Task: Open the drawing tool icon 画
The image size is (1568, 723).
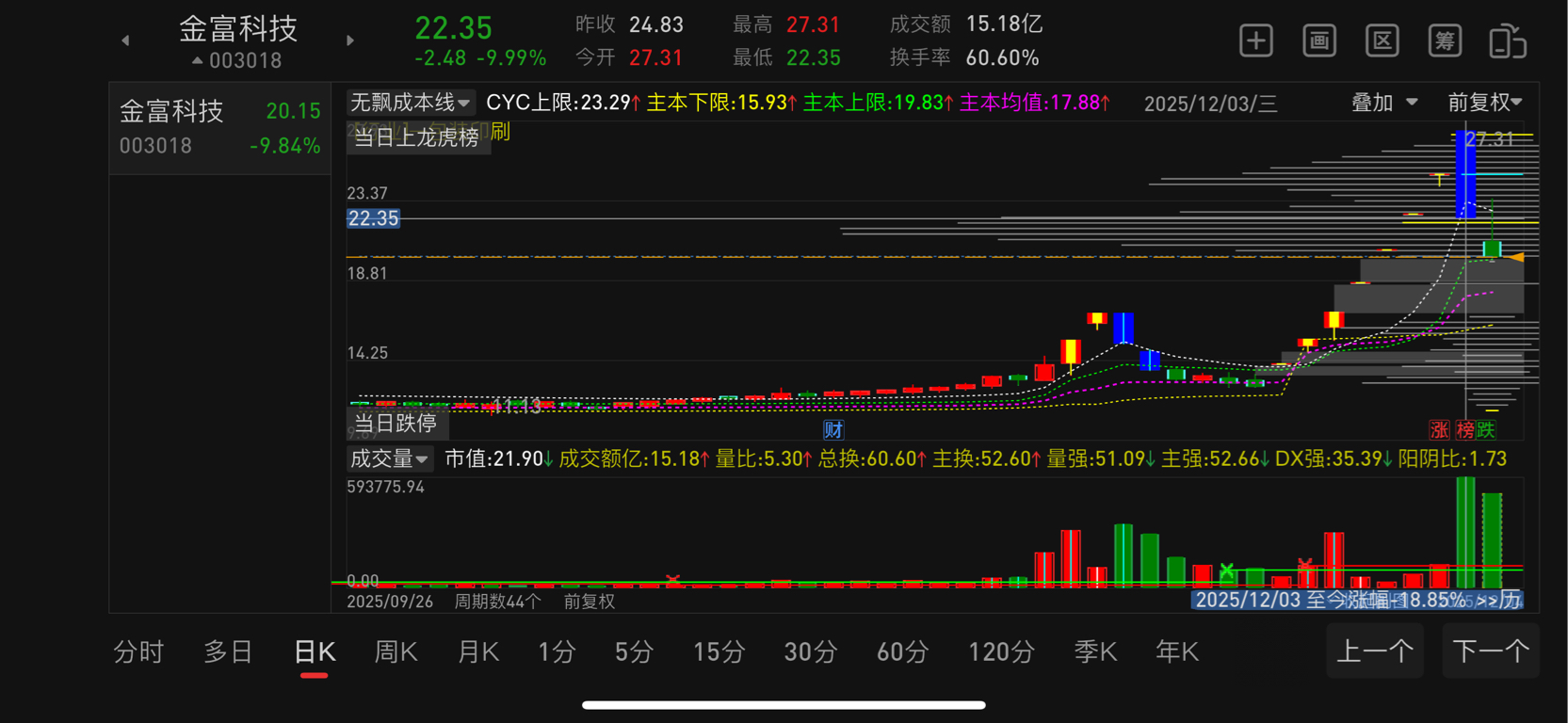Action: pyautogui.click(x=1319, y=41)
